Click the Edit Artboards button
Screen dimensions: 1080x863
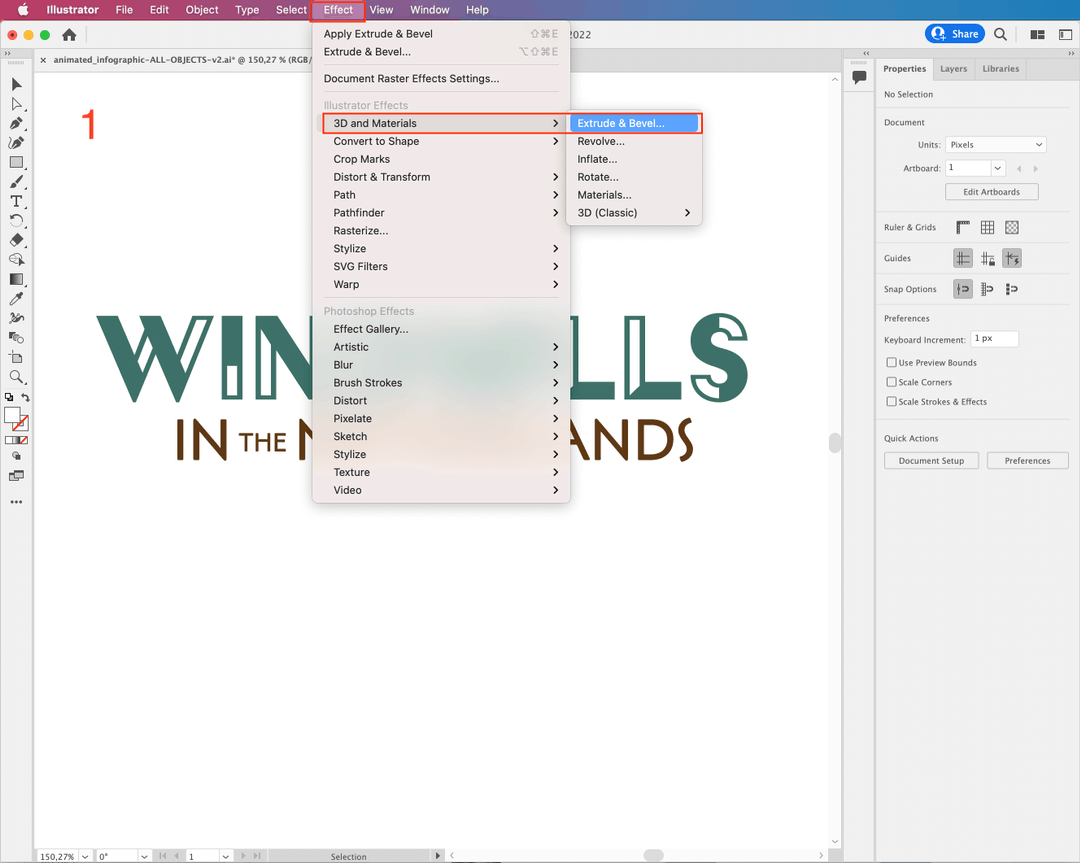point(991,191)
